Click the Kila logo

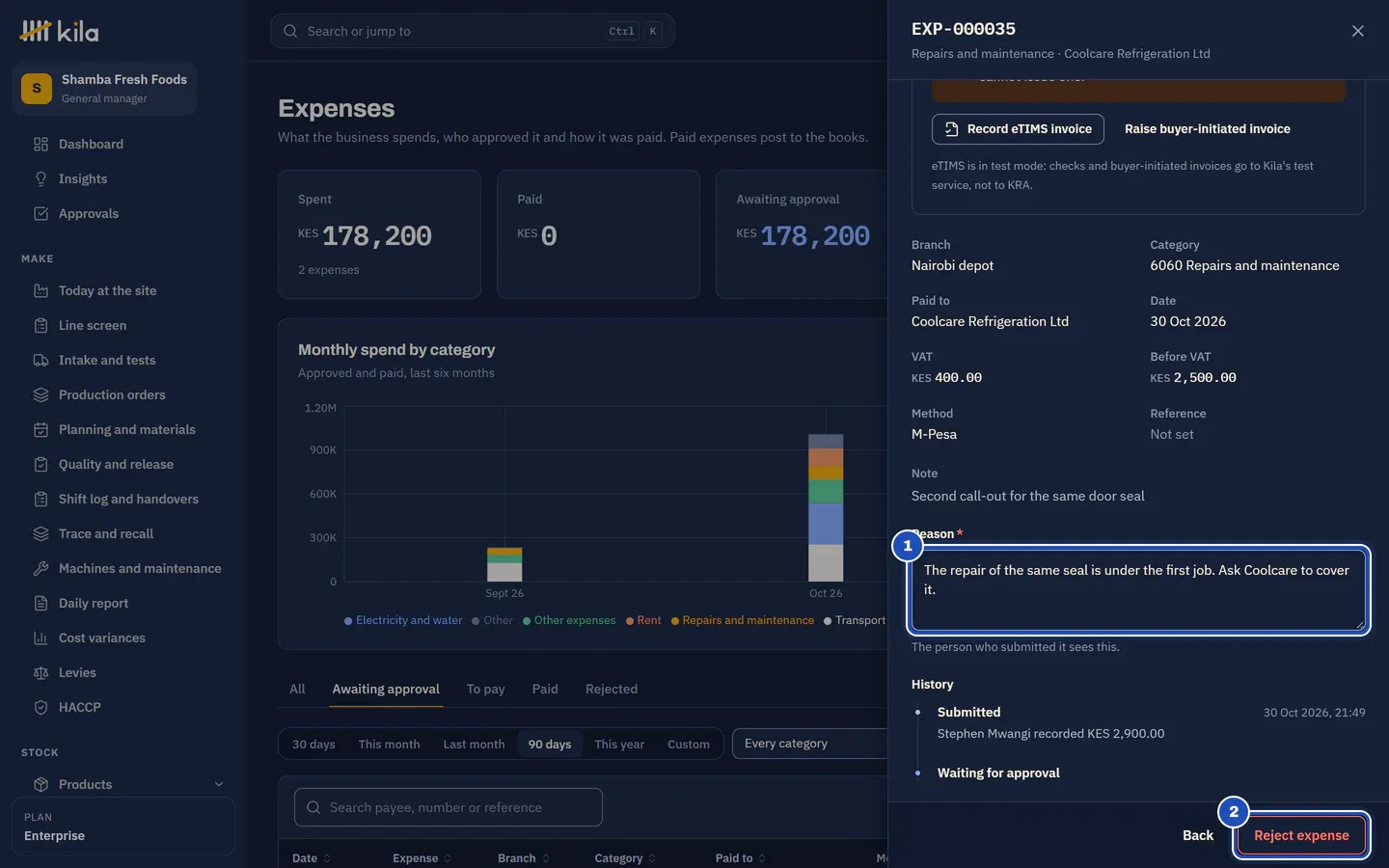59,32
